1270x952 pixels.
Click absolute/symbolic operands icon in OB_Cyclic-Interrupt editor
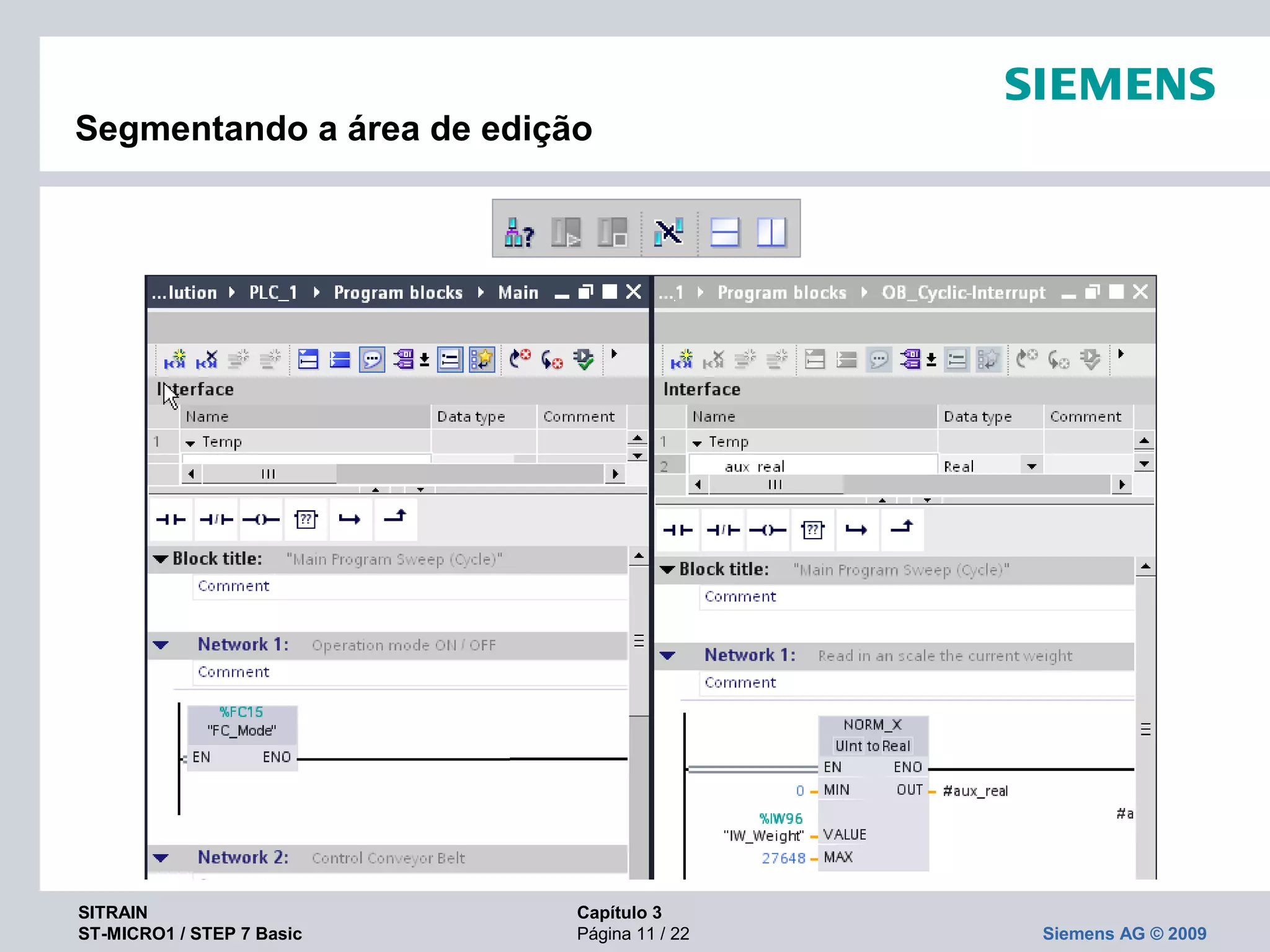pyautogui.click(x=911, y=359)
